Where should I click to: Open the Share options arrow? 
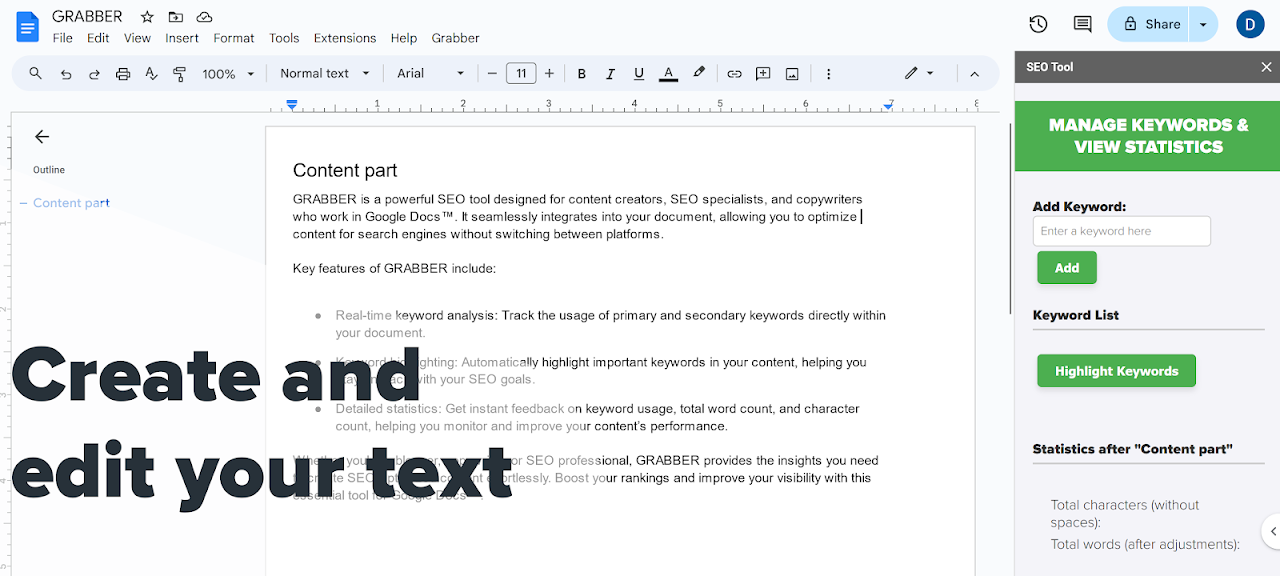coord(1203,24)
